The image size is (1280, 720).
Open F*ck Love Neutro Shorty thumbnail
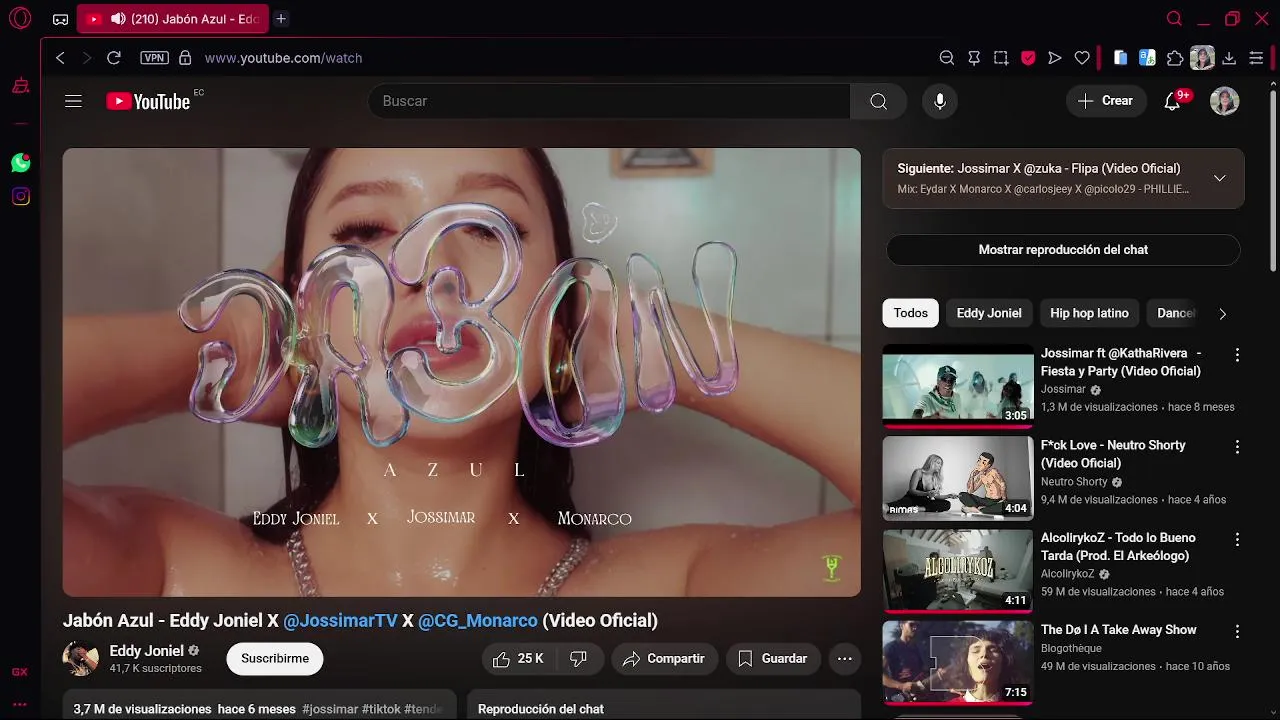pyautogui.click(x=958, y=477)
